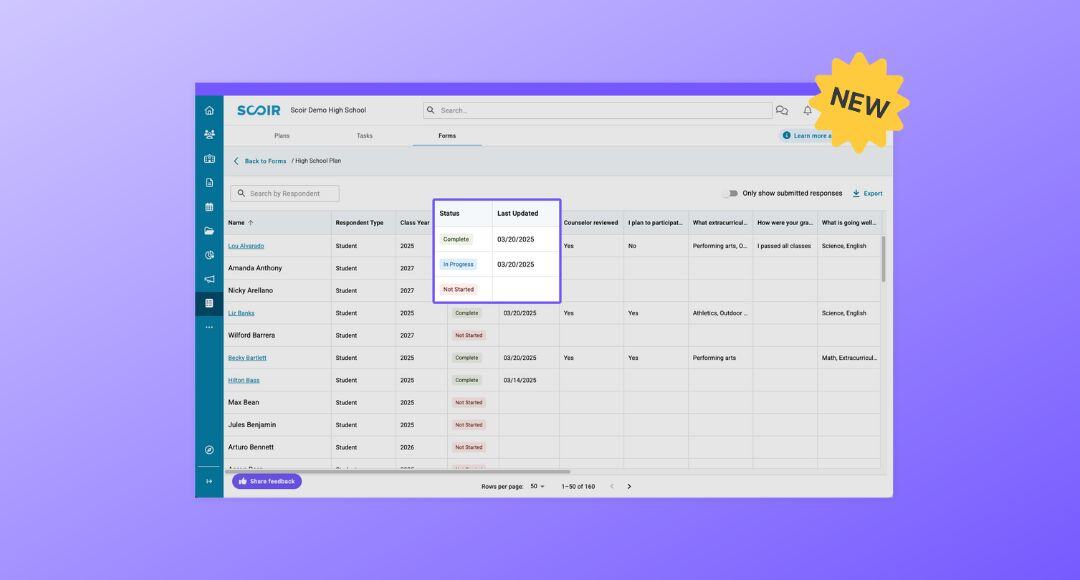
Task: Open the Rows per page dropdown
Action: (x=536, y=486)
